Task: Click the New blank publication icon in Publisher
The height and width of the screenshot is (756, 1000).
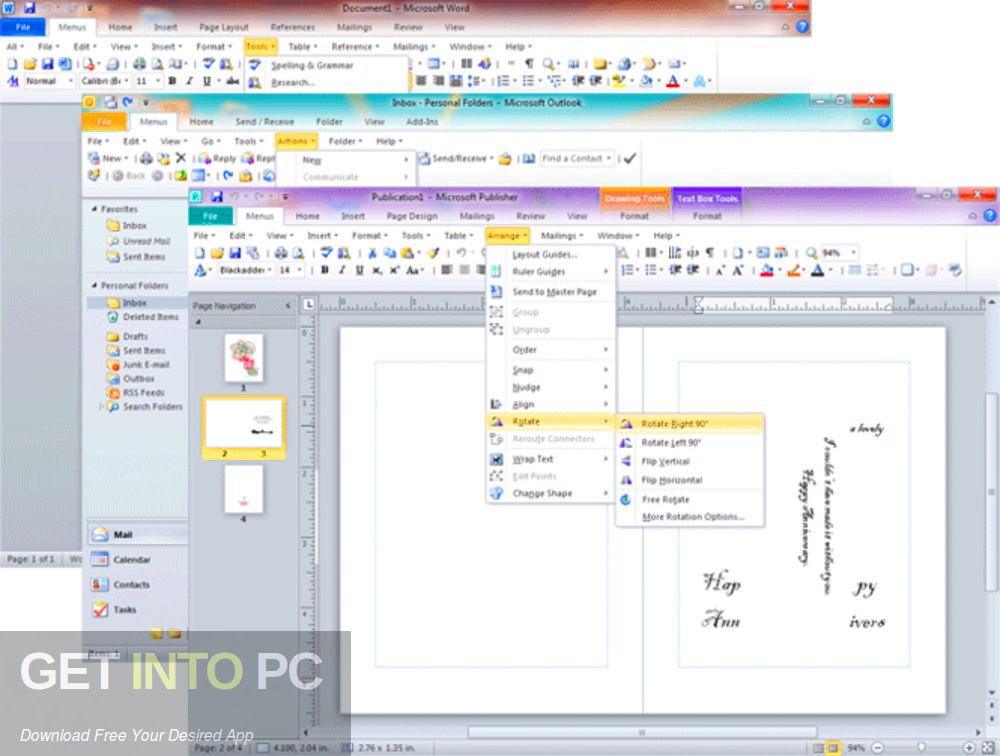Action: (200, 253)
